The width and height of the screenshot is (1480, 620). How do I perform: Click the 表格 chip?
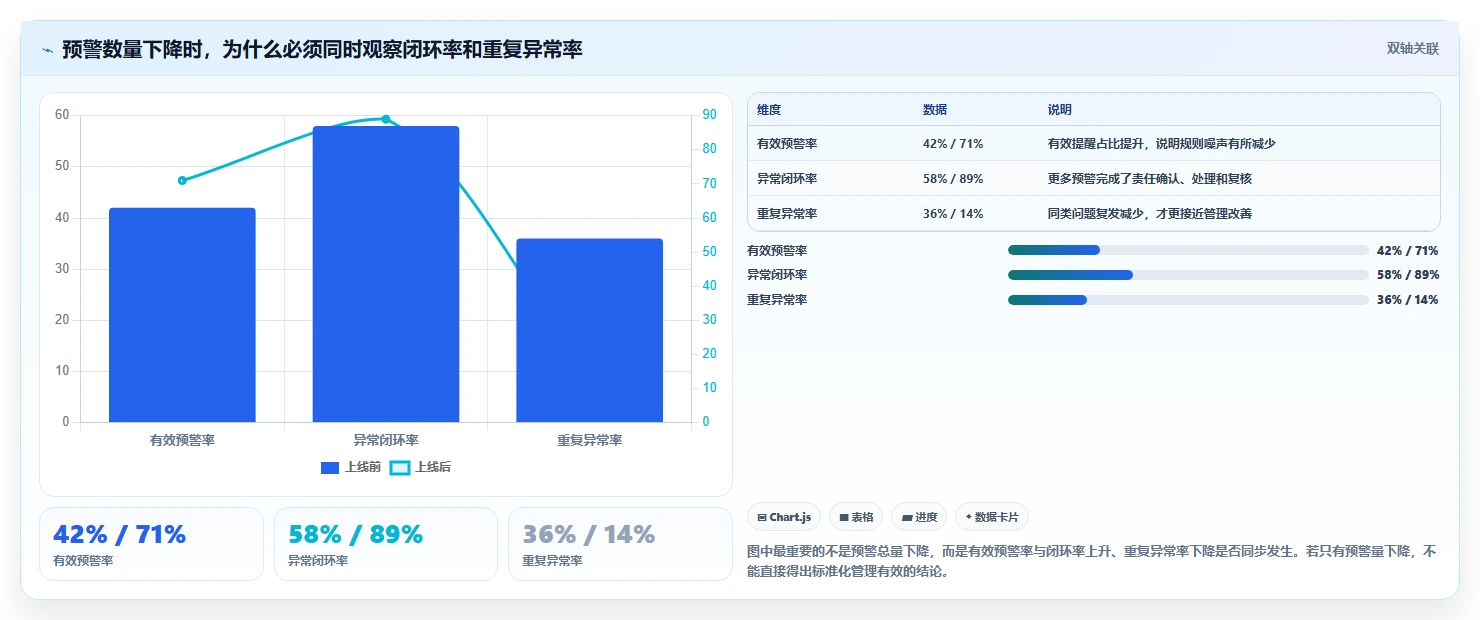[856, 517]
